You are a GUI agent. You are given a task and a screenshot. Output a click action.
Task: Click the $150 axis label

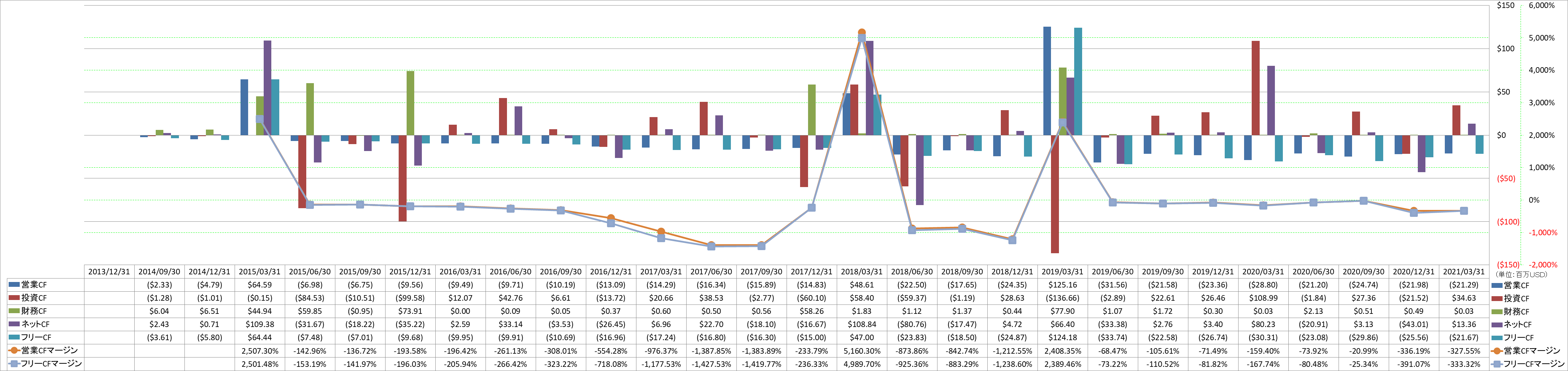point(1506,6)
